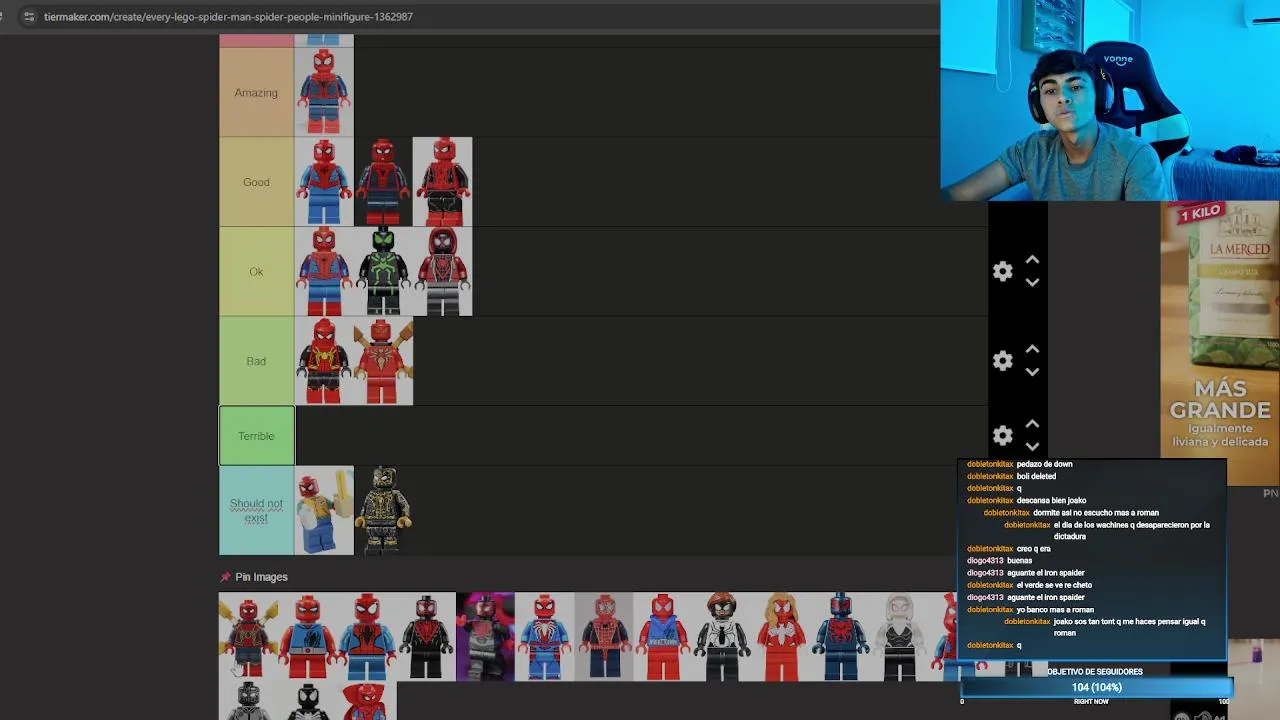Select the black symbiote suit in second pool row

coord(307,701)
